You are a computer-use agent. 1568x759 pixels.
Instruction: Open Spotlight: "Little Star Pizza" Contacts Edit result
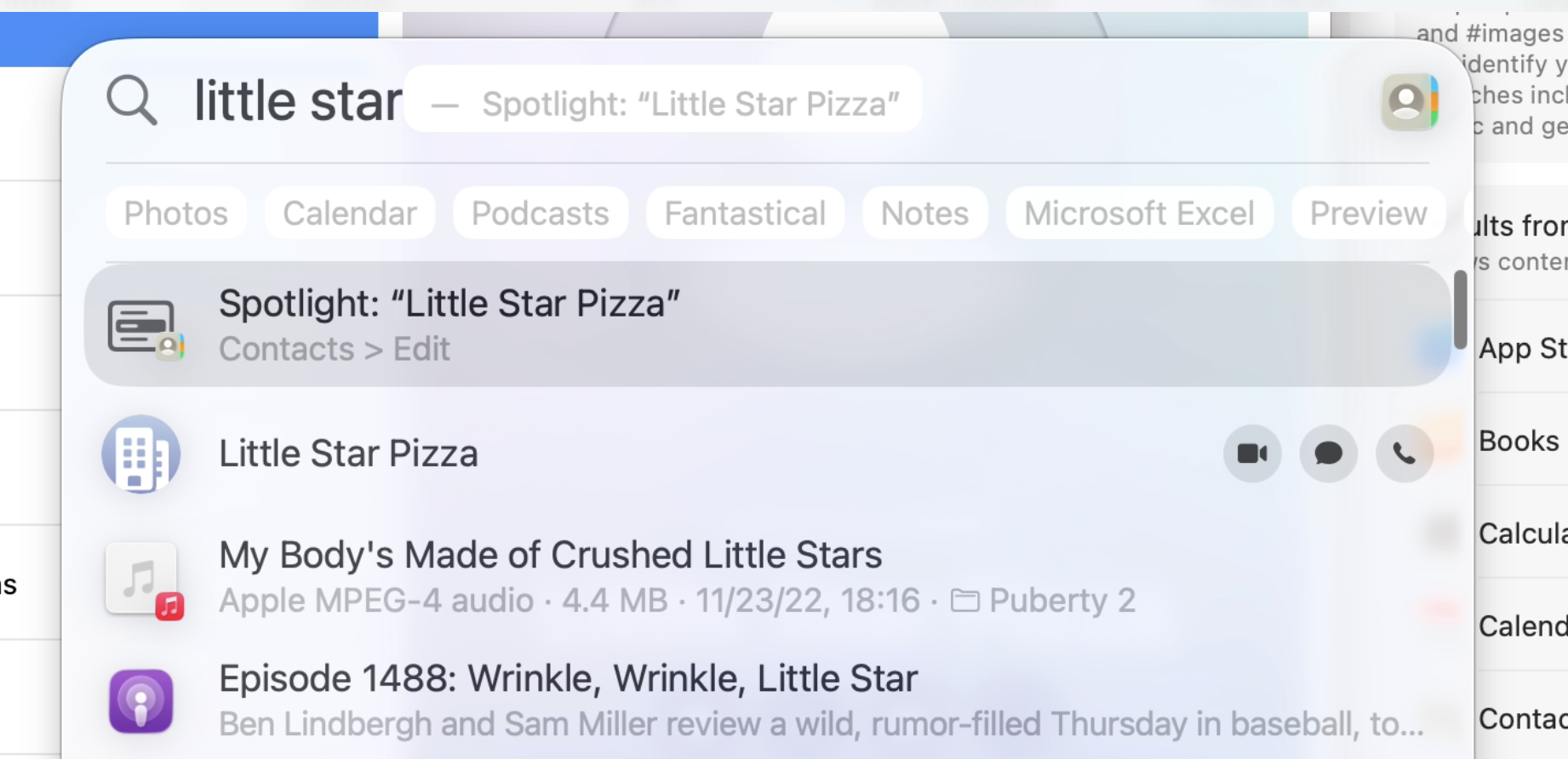(x=767, y=325)
